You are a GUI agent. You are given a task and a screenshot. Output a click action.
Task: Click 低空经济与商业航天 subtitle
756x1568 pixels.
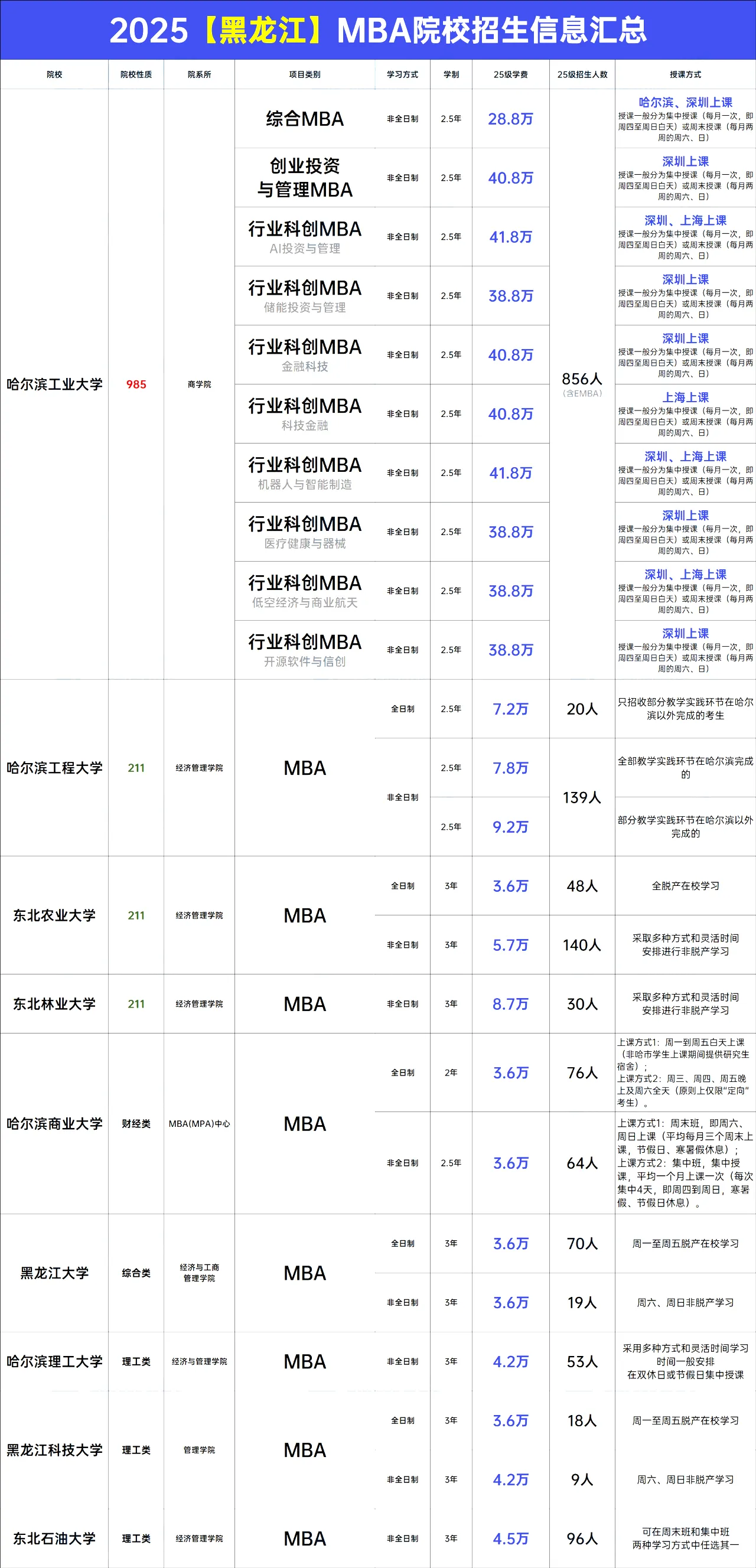[305, 602]
